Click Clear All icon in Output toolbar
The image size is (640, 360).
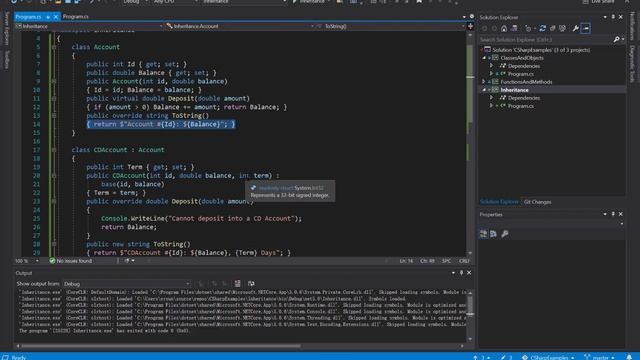[x=238, y=284]
